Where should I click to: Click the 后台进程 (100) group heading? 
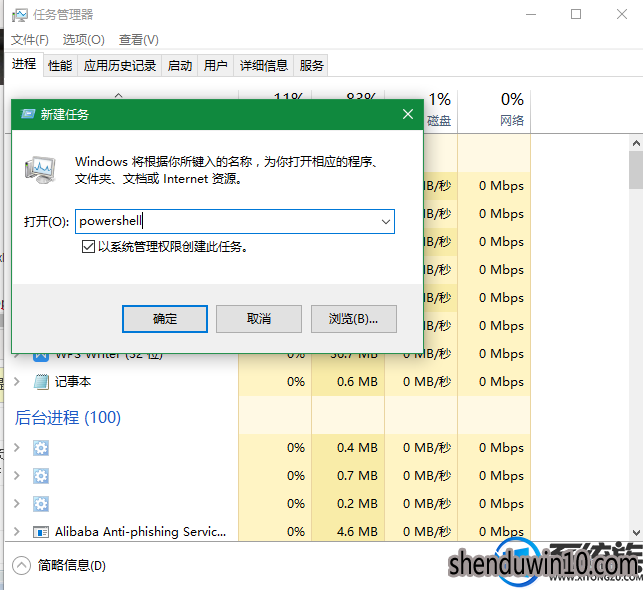pyautogui.click(x=68, y=417)
